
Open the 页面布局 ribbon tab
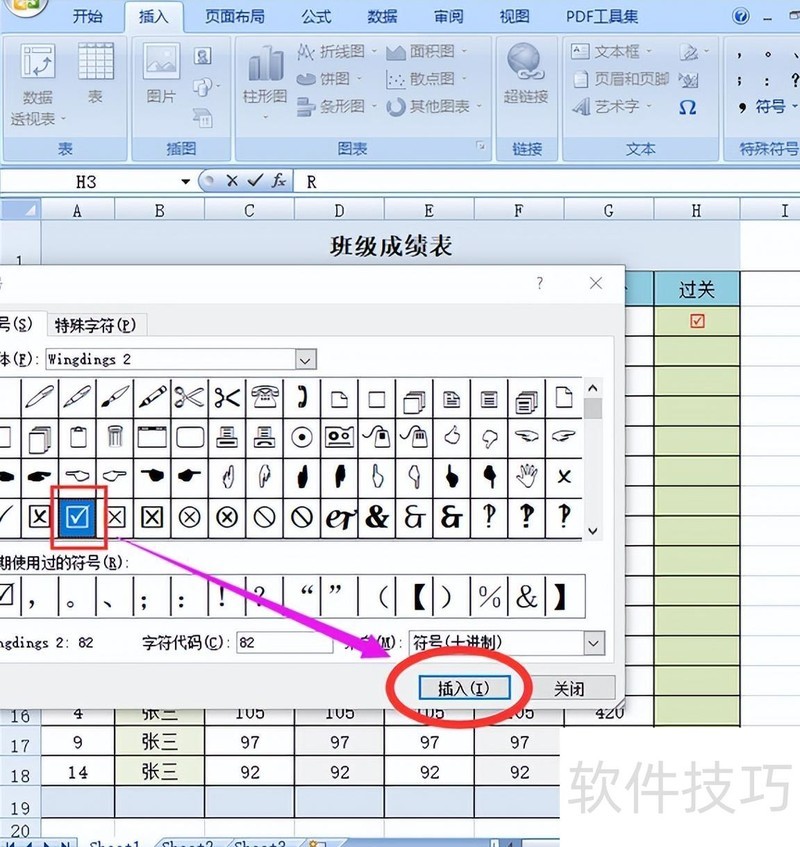235,16
